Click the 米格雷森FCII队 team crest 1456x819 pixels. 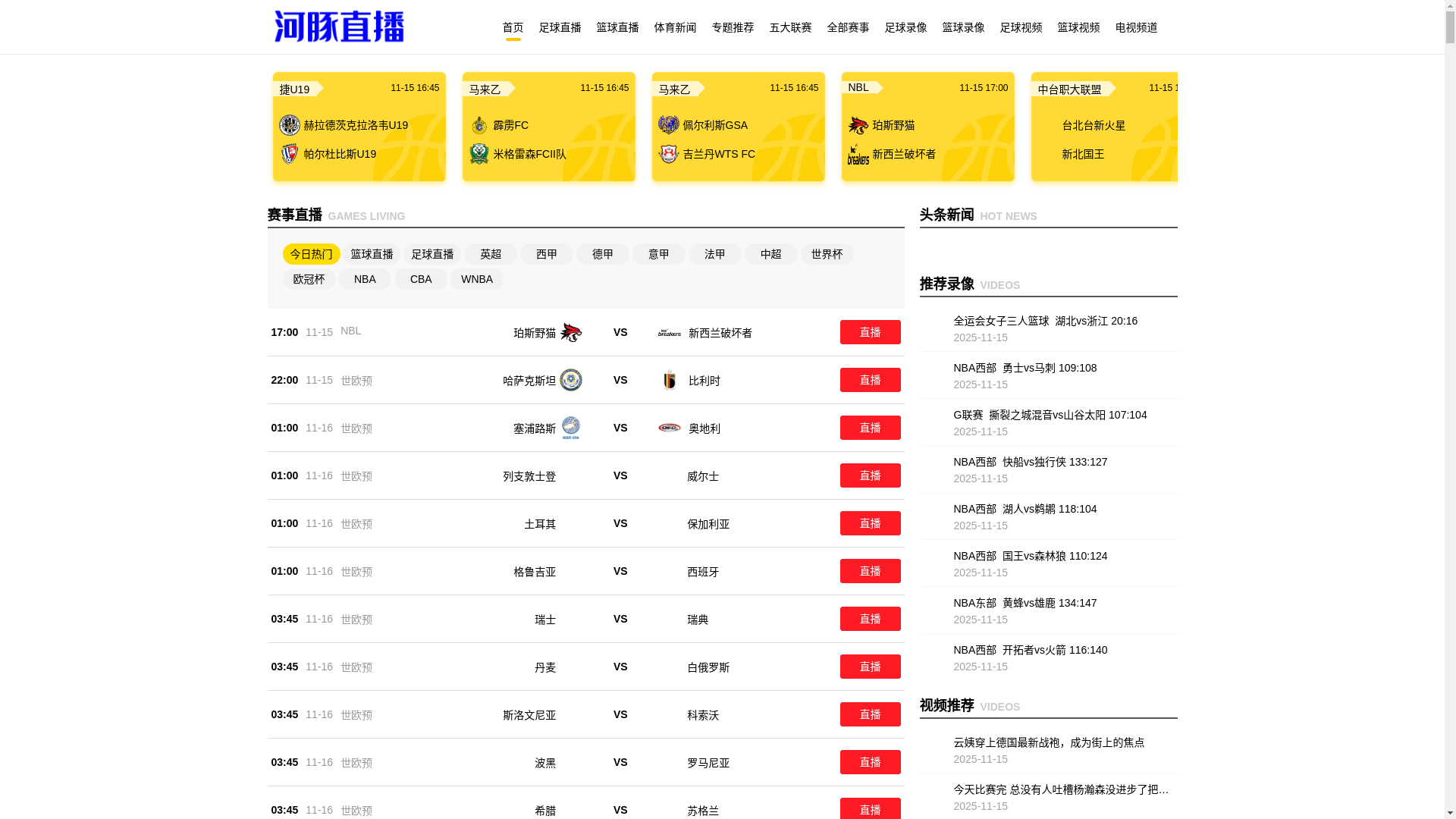click(x=479, y=154)
